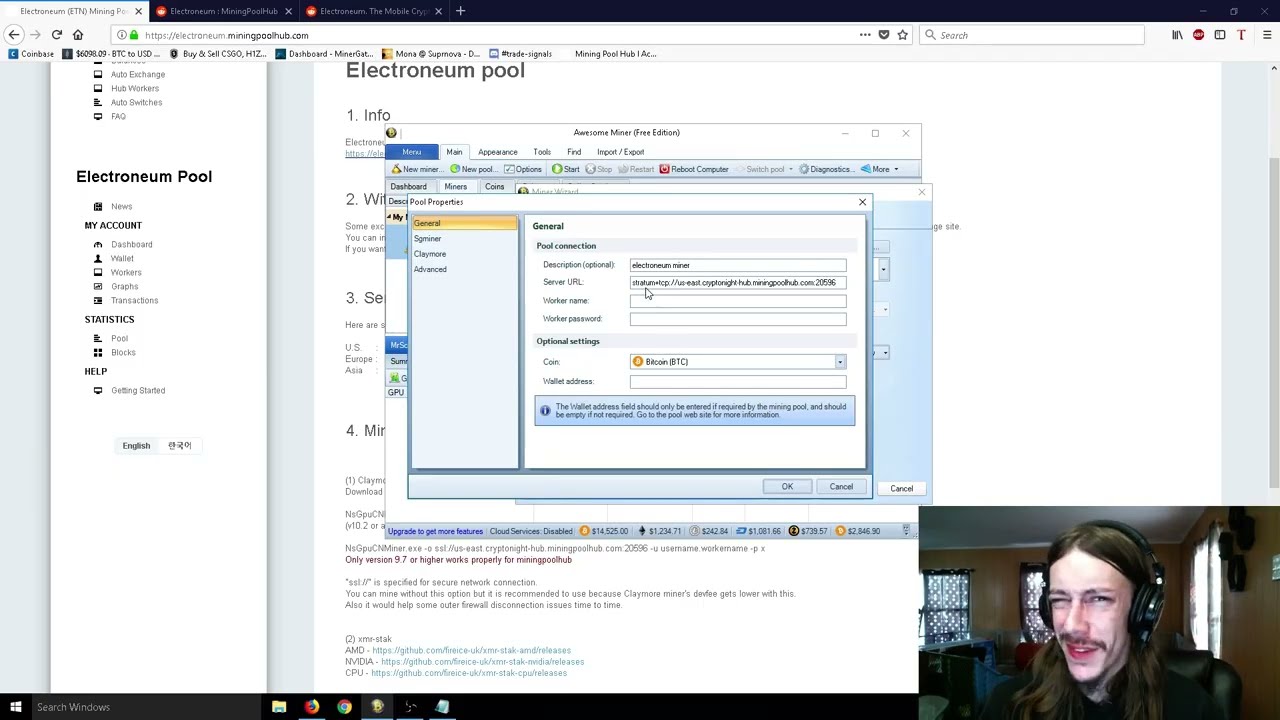Open the blue Menu tab in Awesome Miner

412,152
